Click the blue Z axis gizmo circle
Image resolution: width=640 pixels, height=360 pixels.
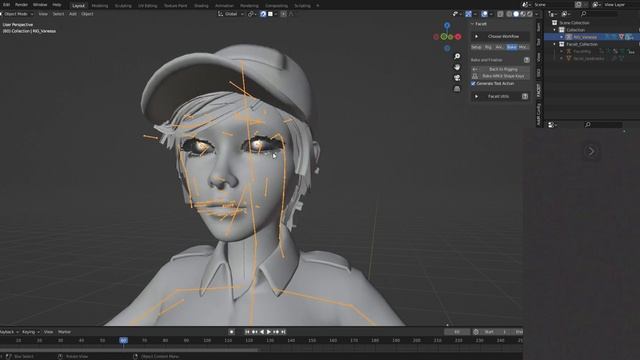pyautogui.click(x=447, y=26)
